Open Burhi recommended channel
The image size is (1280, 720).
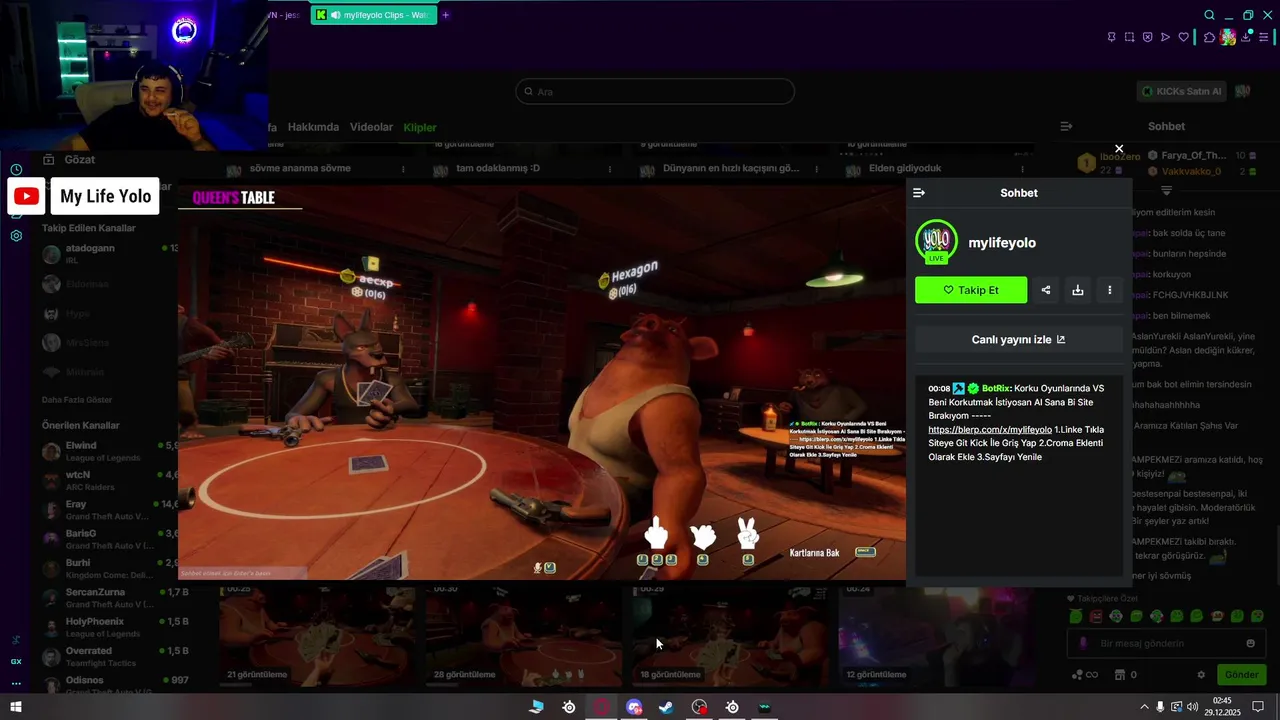[x=110, y=568]
